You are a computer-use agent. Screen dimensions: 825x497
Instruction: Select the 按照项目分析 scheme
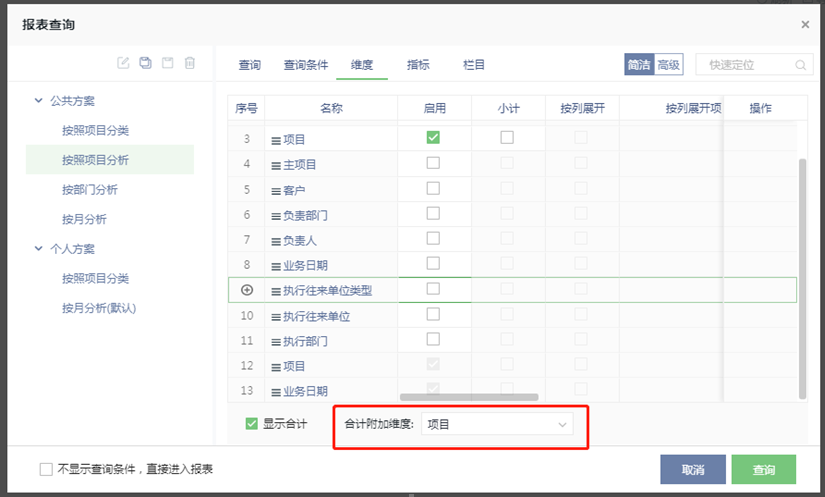[95, 160]
